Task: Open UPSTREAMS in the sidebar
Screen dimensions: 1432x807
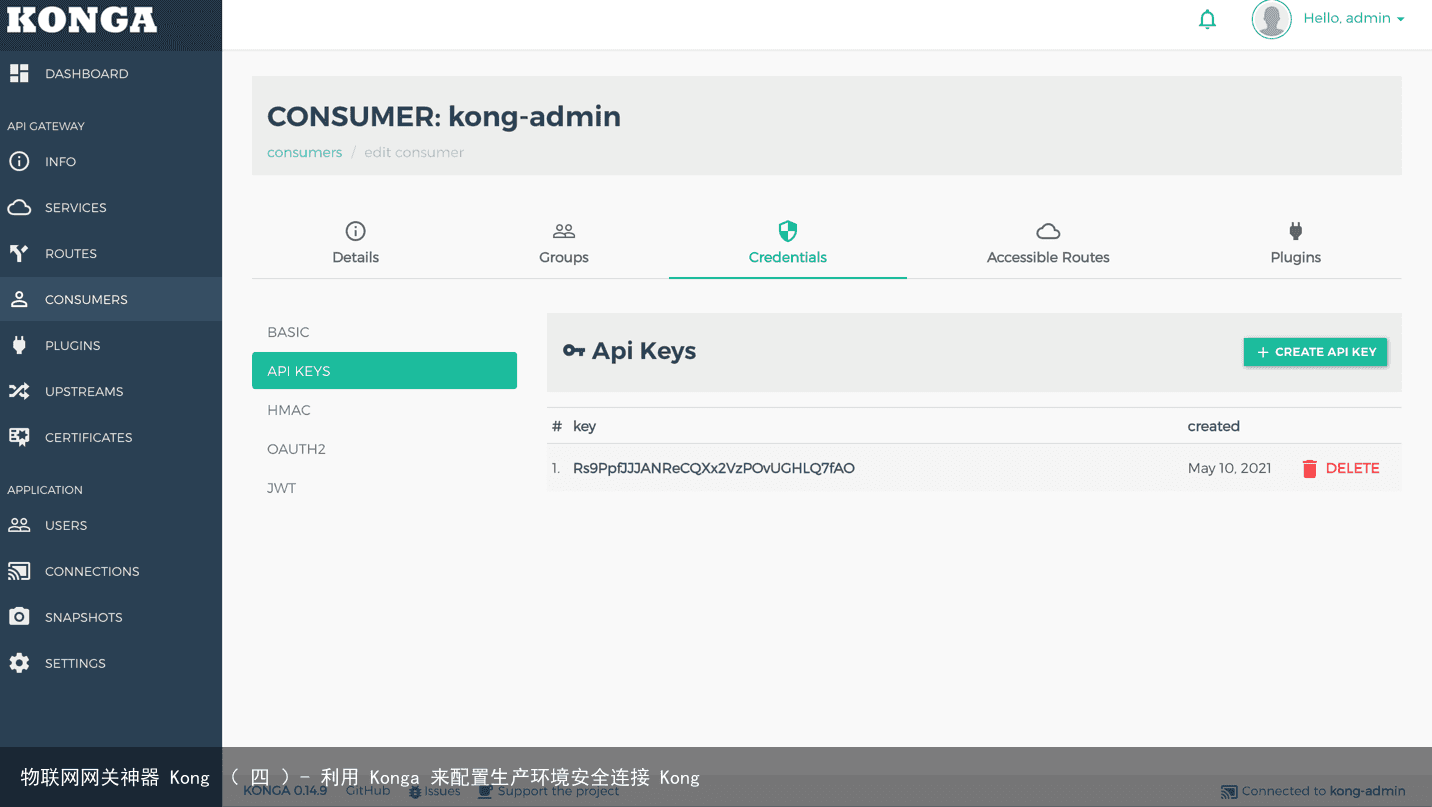Action: click(x=111, y=391)
